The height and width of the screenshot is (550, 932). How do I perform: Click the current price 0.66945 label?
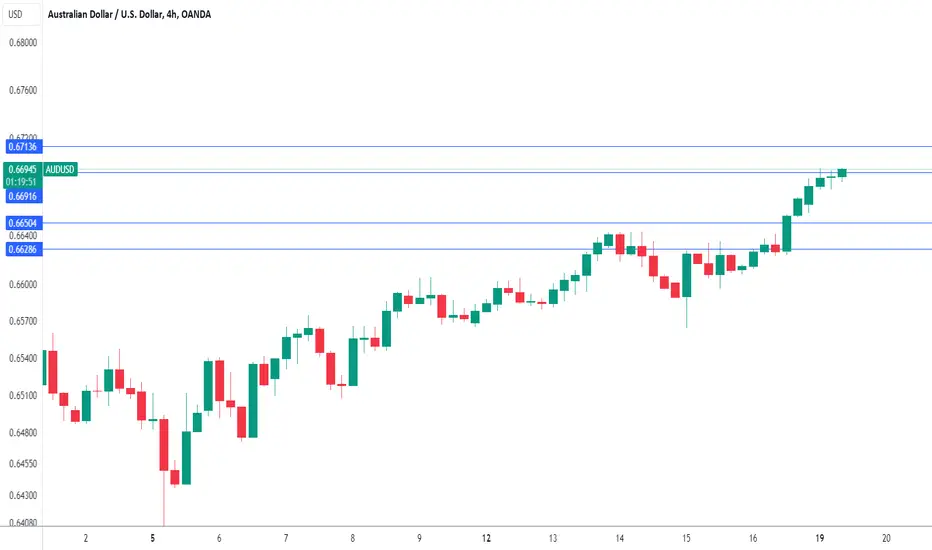pyautogui.click(x=23, y=169)
